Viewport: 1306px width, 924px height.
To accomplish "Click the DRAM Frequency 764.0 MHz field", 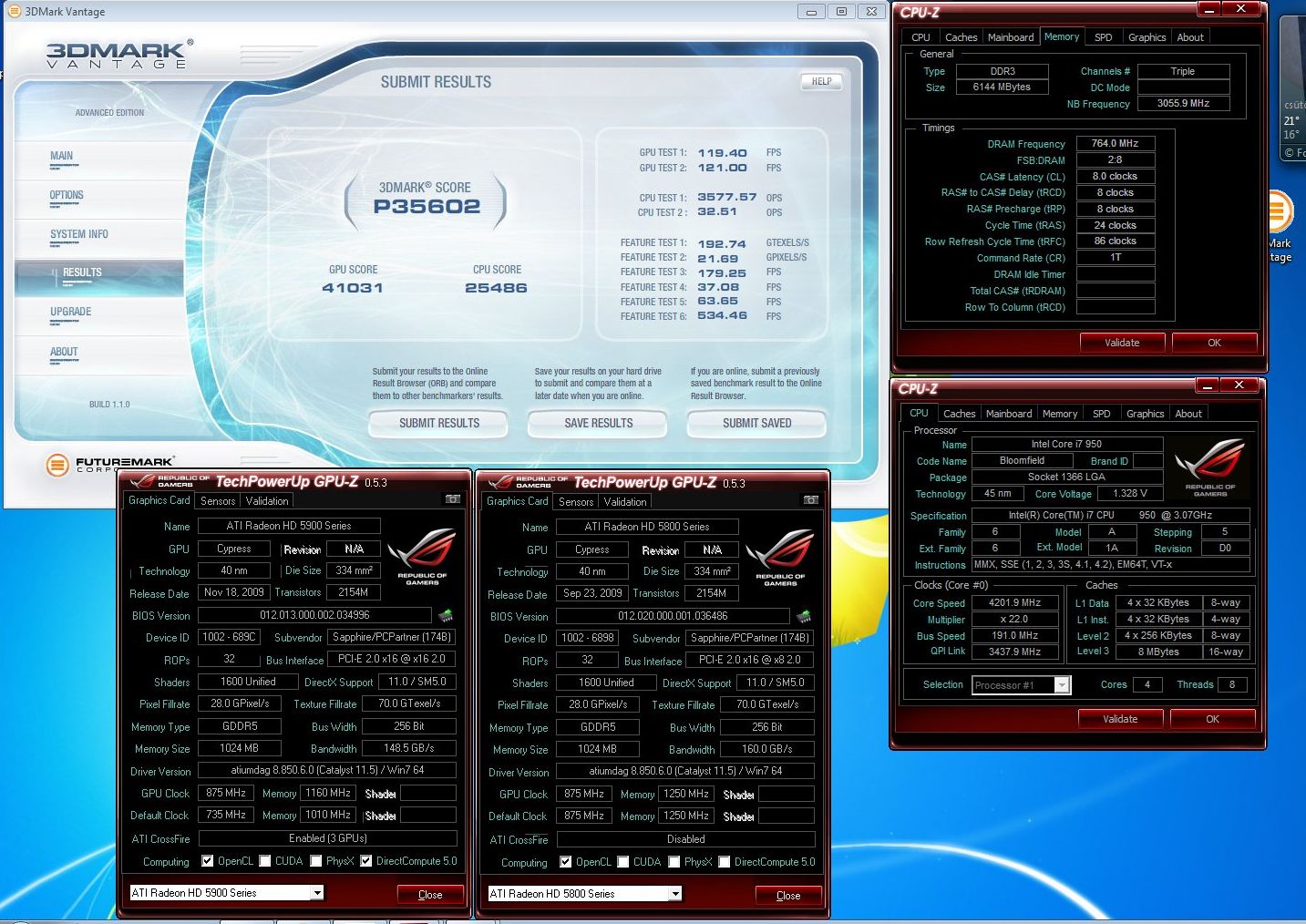I will tap(1116, 143).
